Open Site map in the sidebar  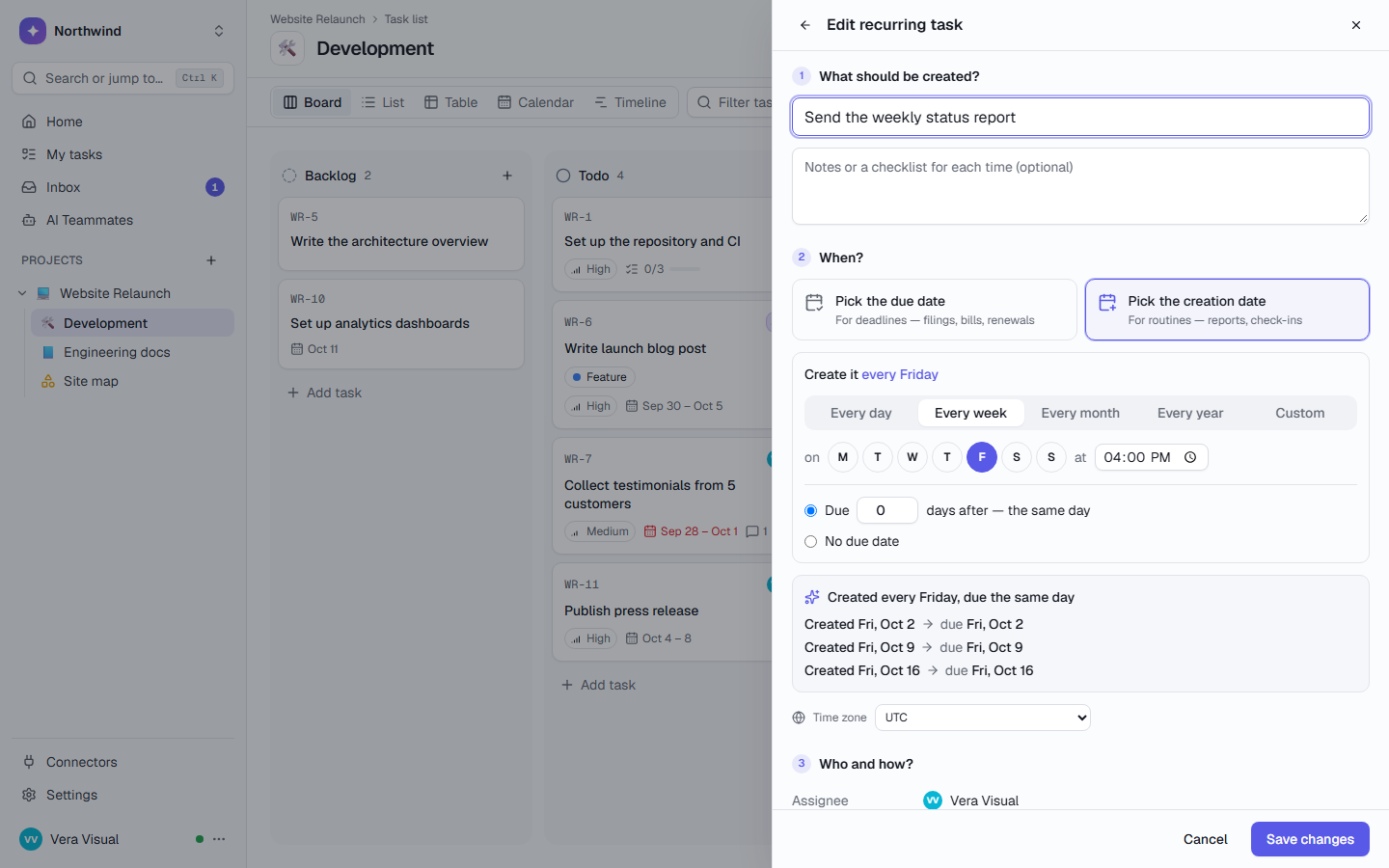[x=132, y=381]
